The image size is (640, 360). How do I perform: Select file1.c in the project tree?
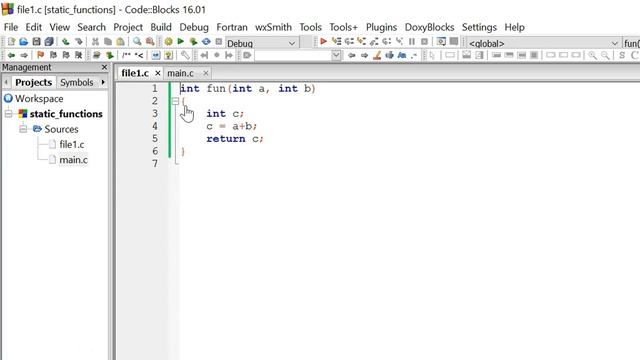tap(72, 144)
